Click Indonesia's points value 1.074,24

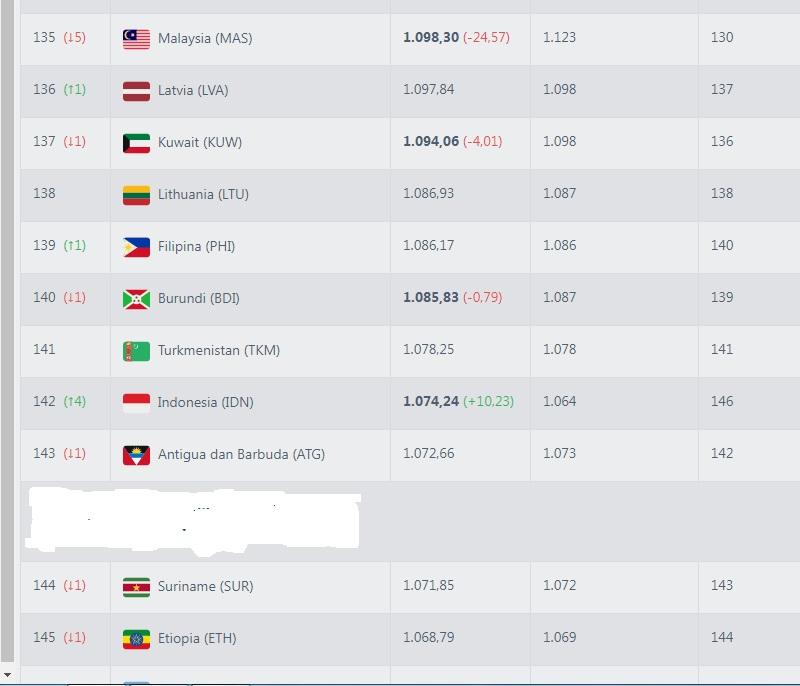[x=431, y=402]
